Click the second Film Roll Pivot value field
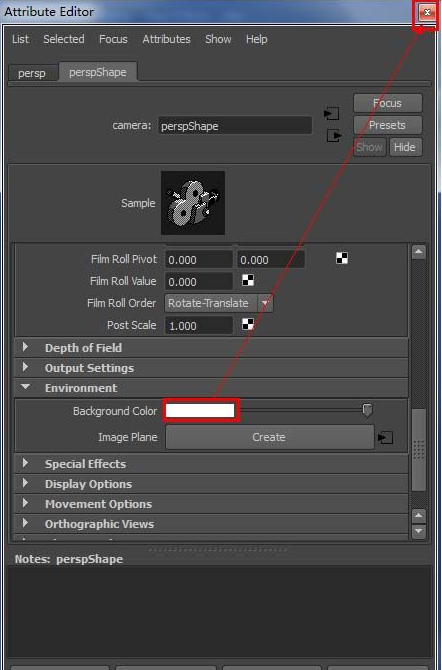442x670 pixels. click(271, 260)
